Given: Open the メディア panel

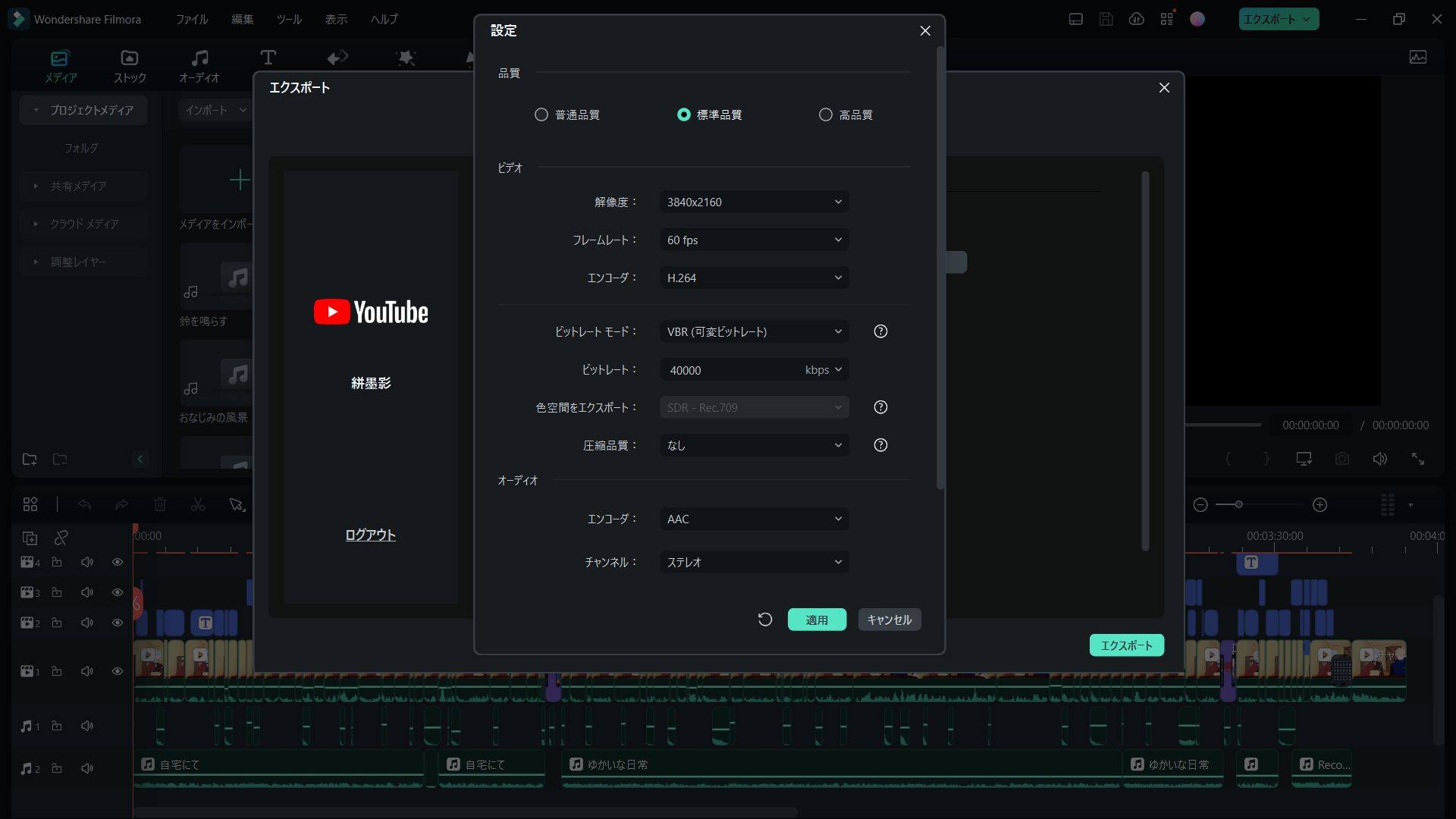Looking at the screenshot, I should click(x=61, y=65).
